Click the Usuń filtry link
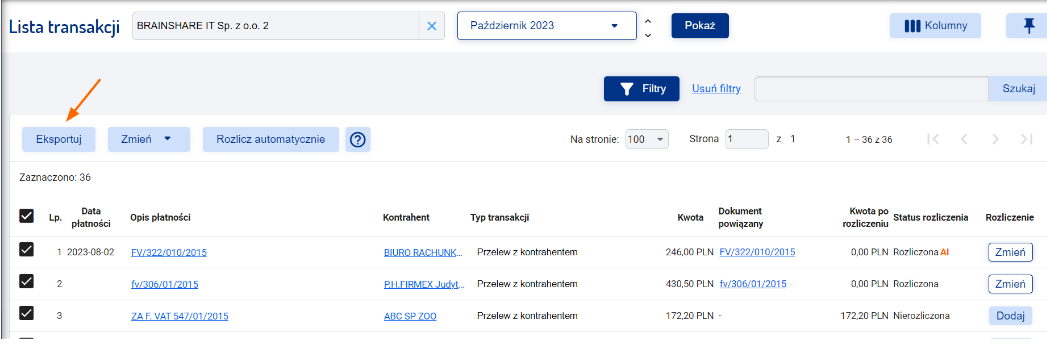1047x362 pixels. tap(716, 88)
